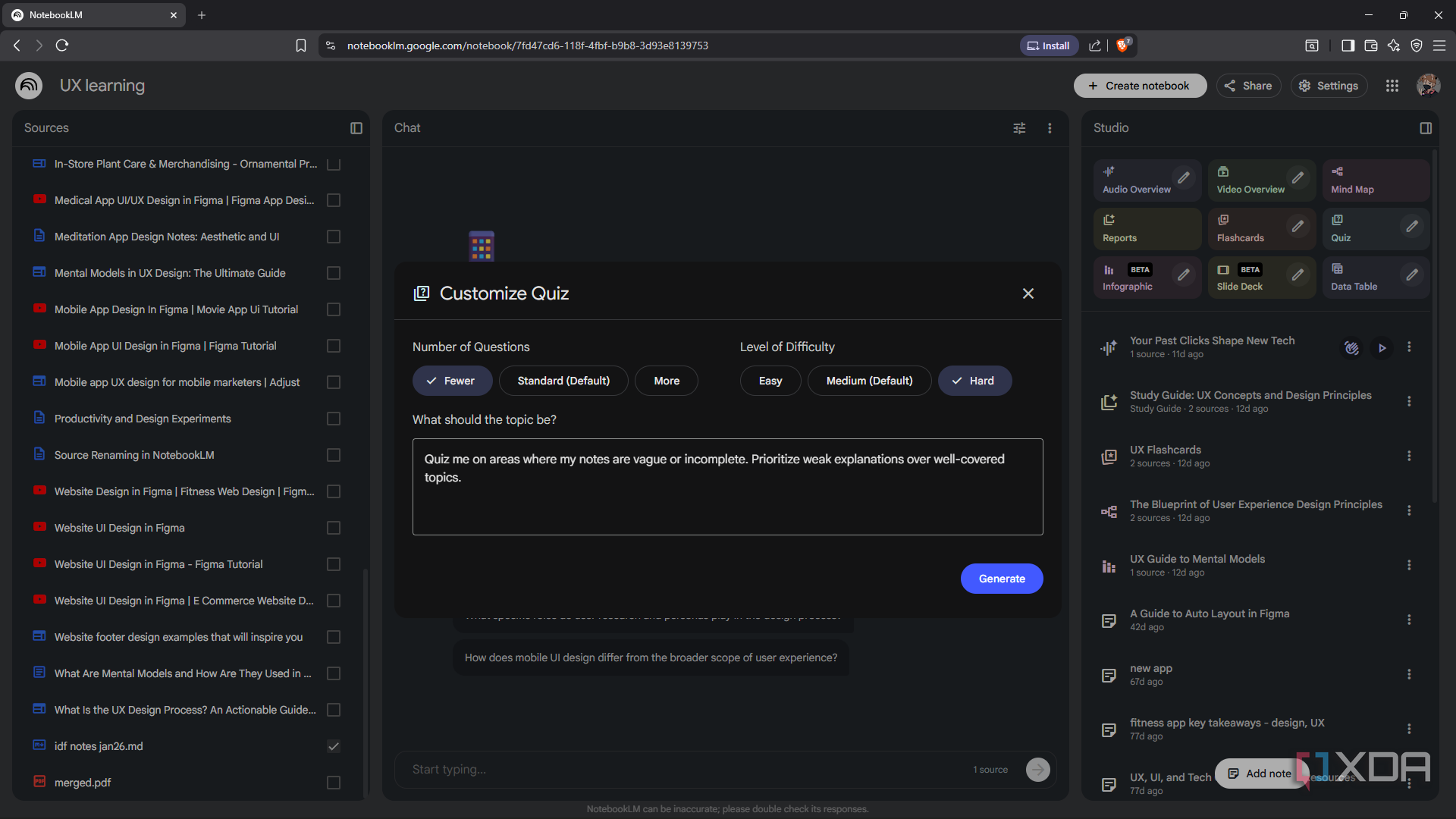The image size is (1456, 819).
Task: Select Standard (Default) question count
Action: 563,381
